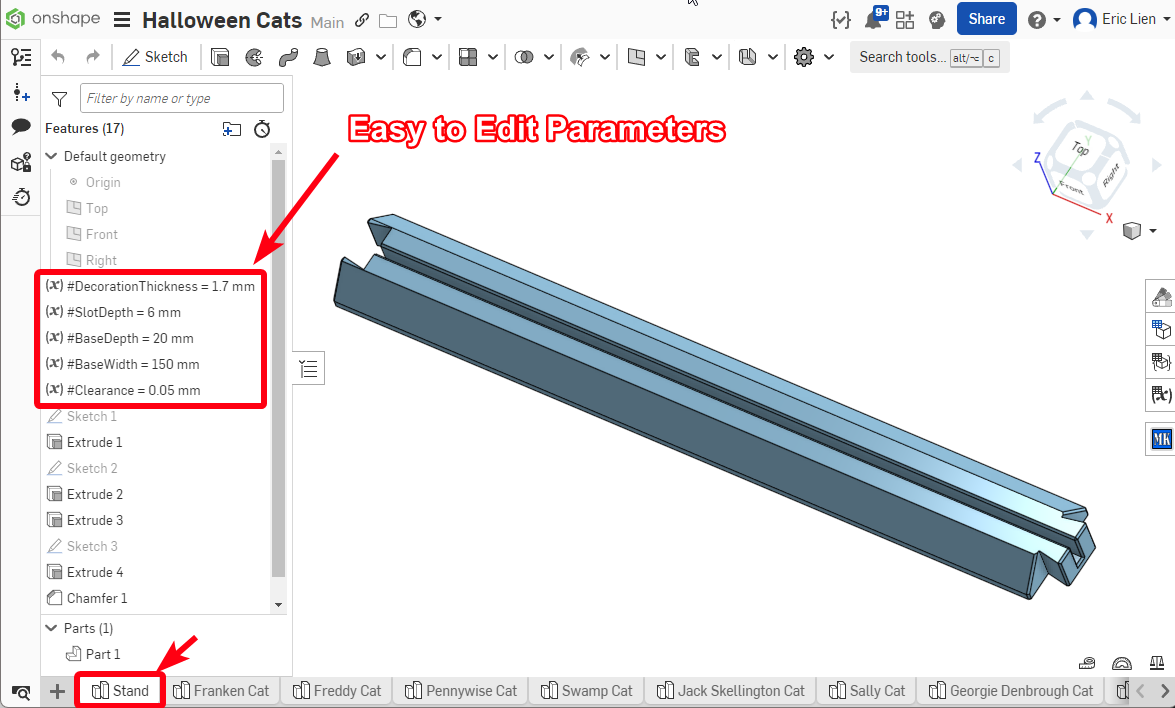Select the #DecorationThickness variable

click(150, 286)
